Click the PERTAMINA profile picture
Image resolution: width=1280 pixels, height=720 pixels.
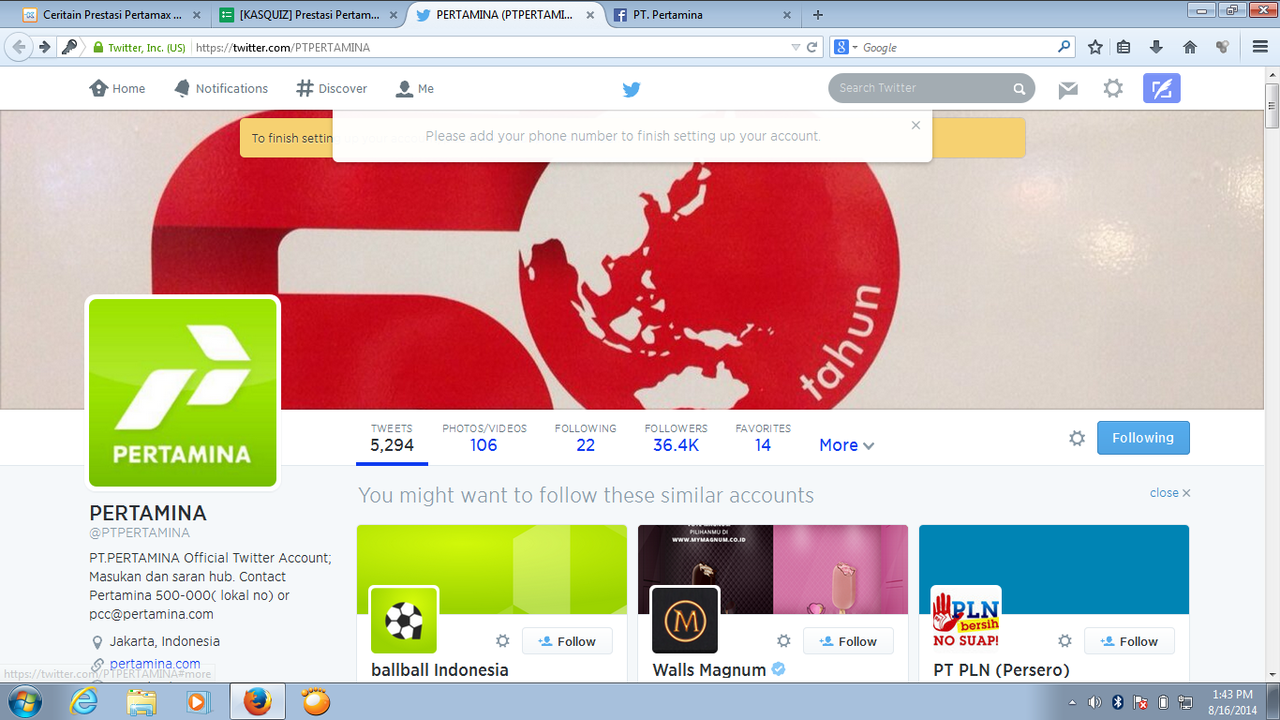183,393
